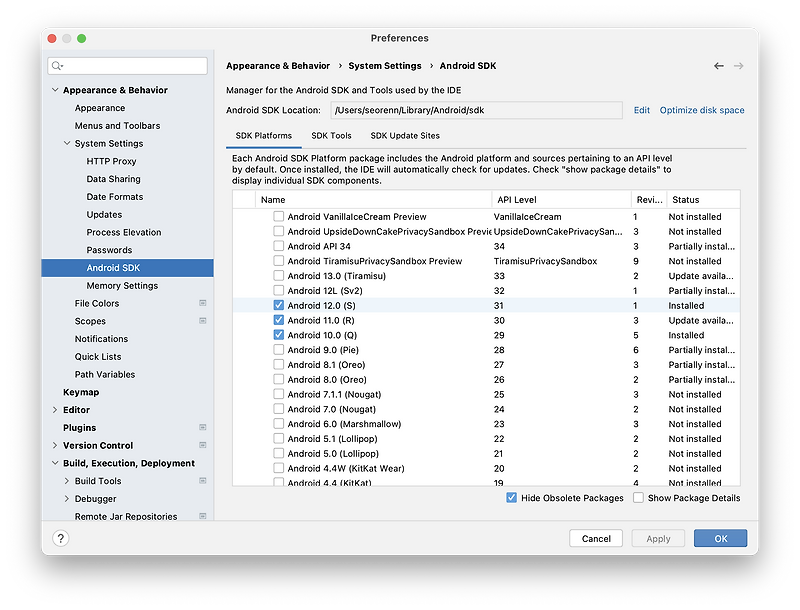Click the Android SDK Location field

point(477,110)
